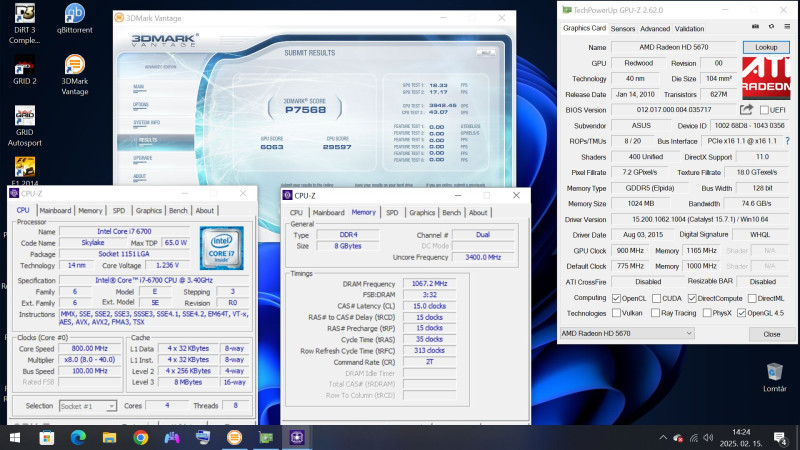Launch the 3DMark Vantage desktop shortcut

pos(74,74)
